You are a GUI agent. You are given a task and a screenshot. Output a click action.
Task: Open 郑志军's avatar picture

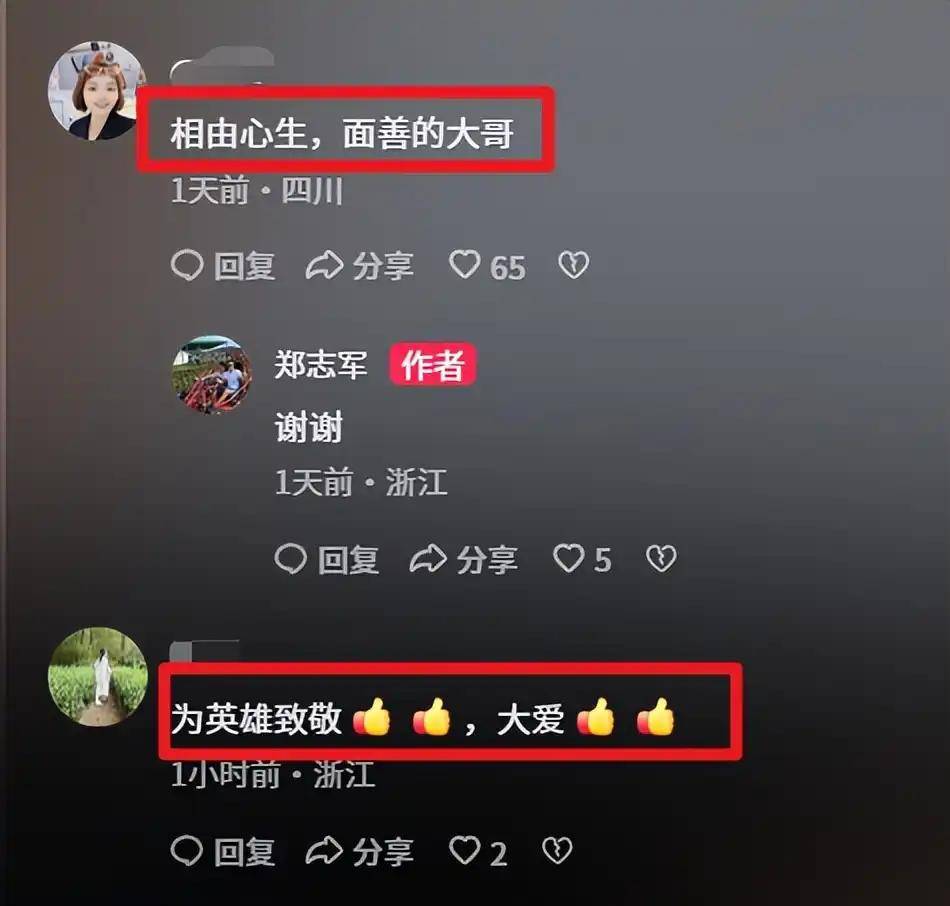[x=211, y=375]
